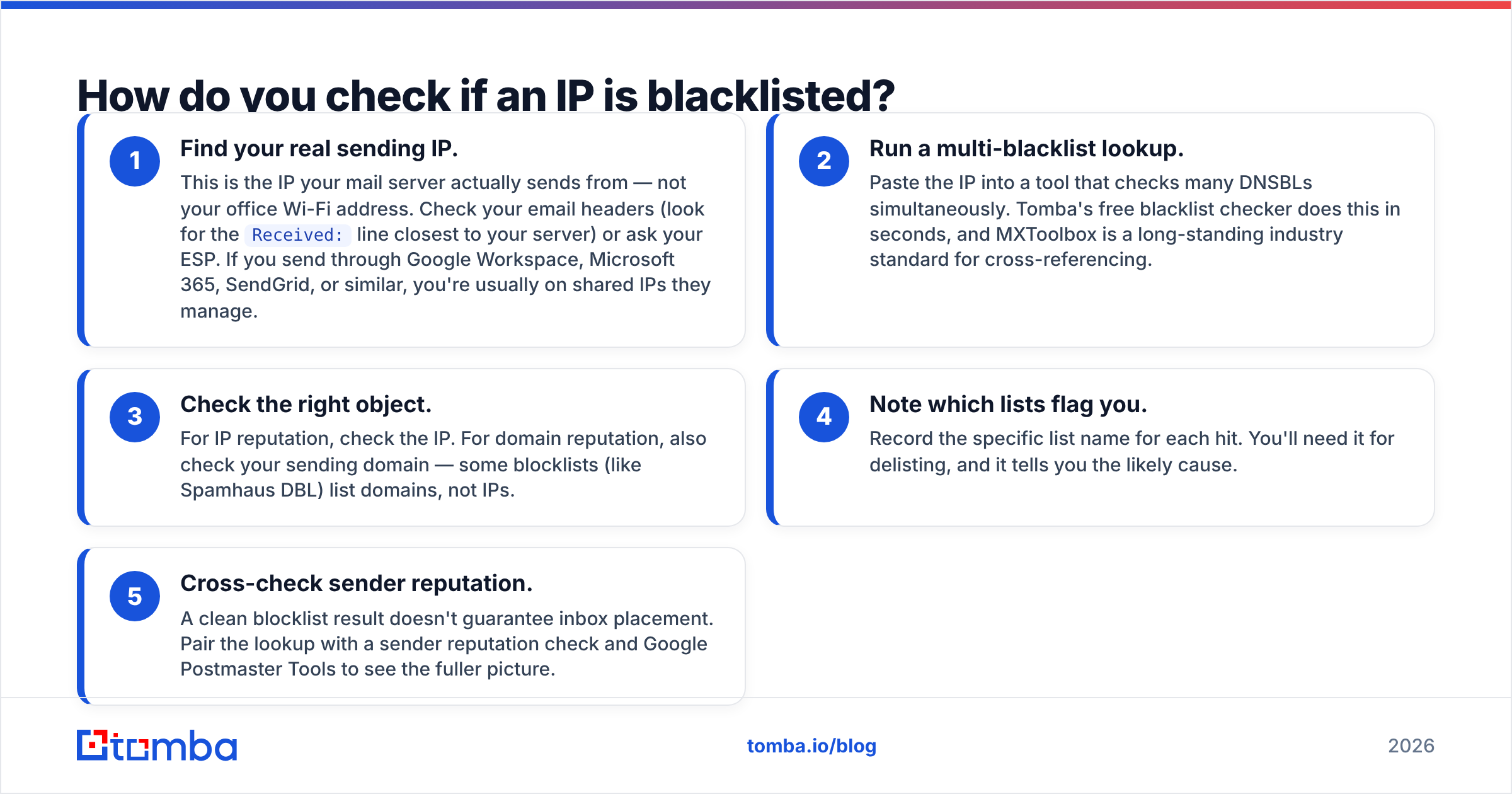The height and width of the screenshot is (794, 1512).
Task: Click the step 2 number badge
Action: click(x=824, y=161)
